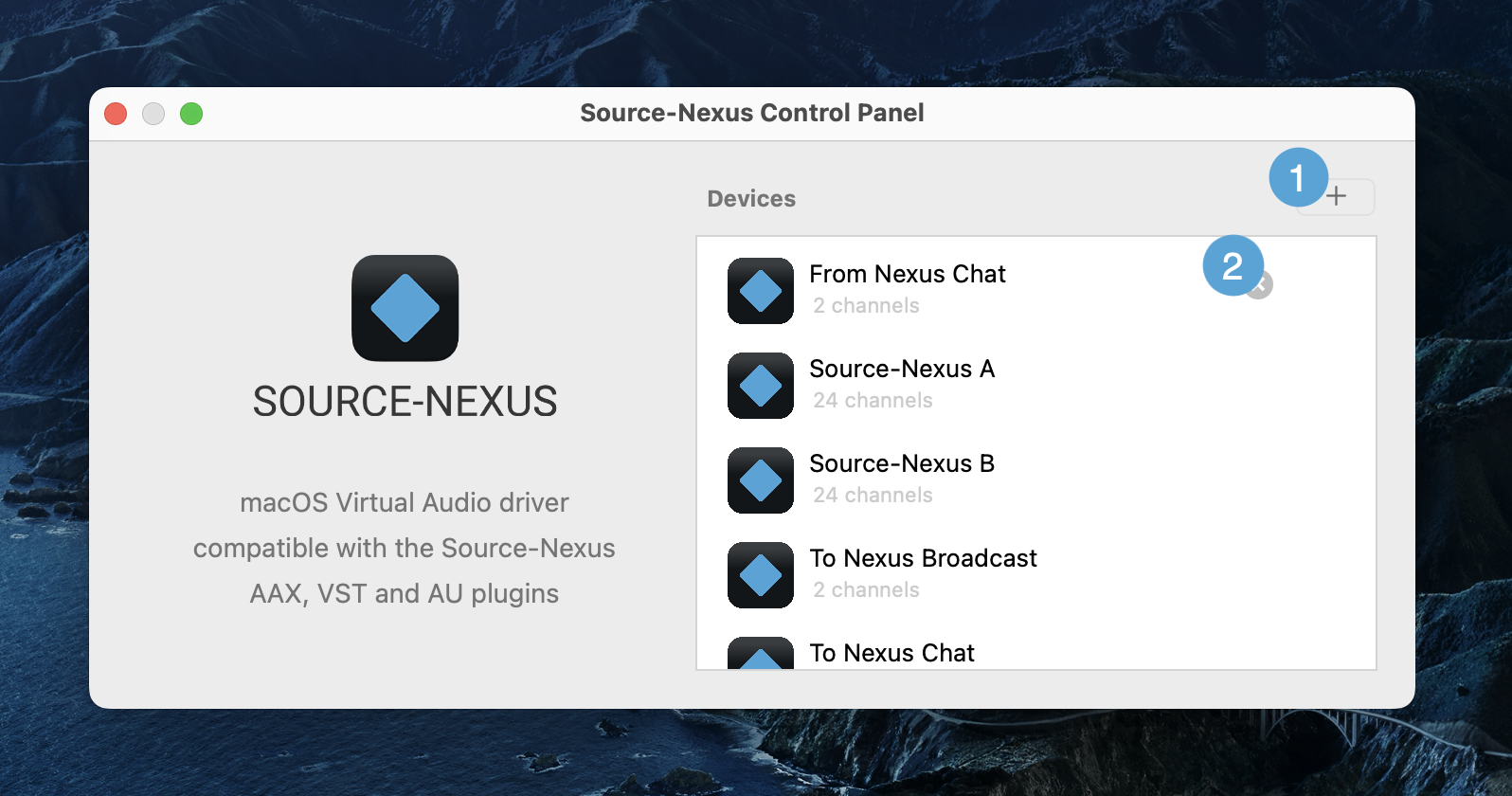Screen dimensions: 1512x796
Task: Pick the To Nexus Broadcast device icon
Action: (761, 575)
